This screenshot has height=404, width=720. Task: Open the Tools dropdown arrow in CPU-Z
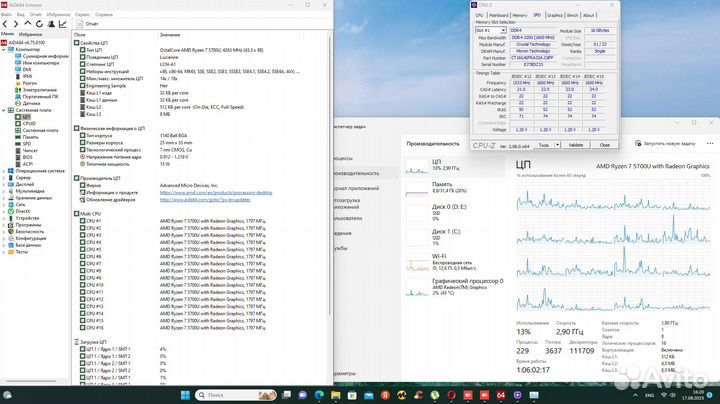[x=557, y=145]
